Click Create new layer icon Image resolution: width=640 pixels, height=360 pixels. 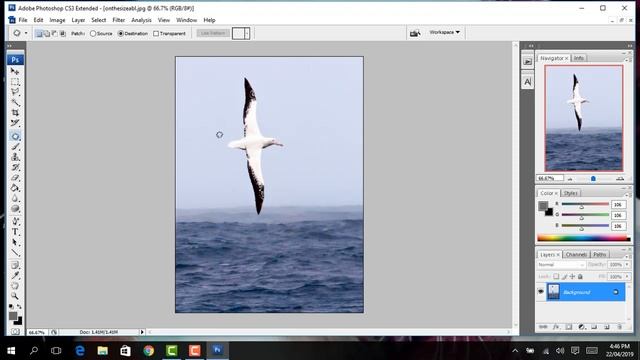[607, 327]
